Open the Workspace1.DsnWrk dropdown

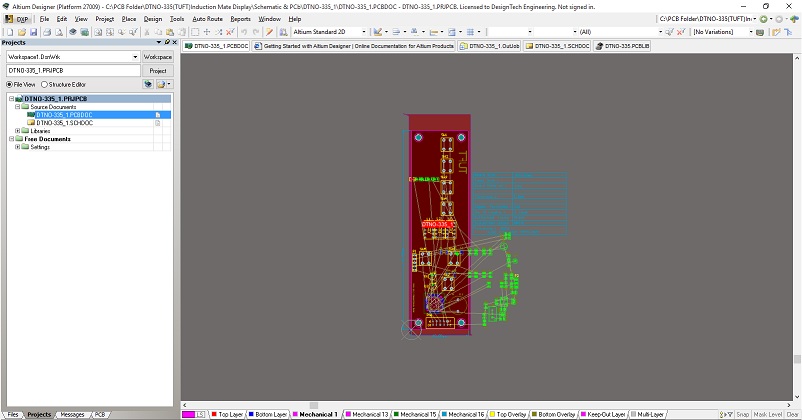[x=135, y=57]
